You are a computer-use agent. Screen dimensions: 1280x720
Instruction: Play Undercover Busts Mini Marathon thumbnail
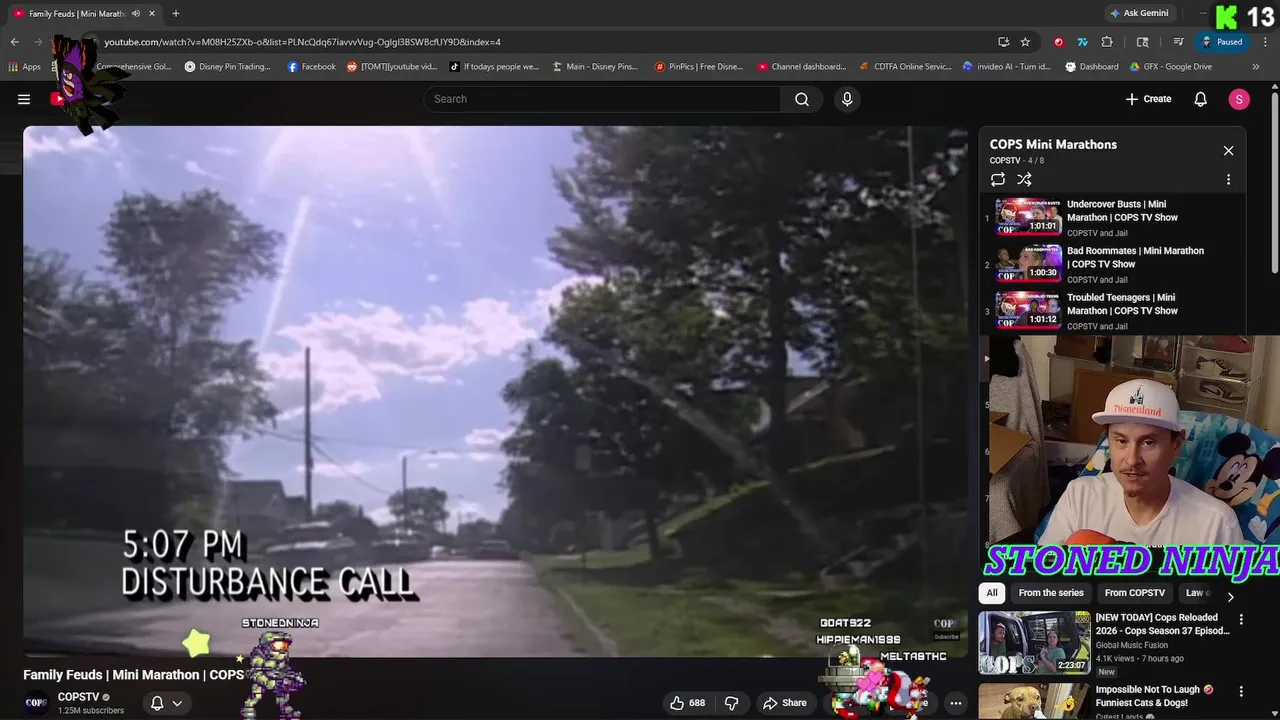click(x=1028, y=216)
